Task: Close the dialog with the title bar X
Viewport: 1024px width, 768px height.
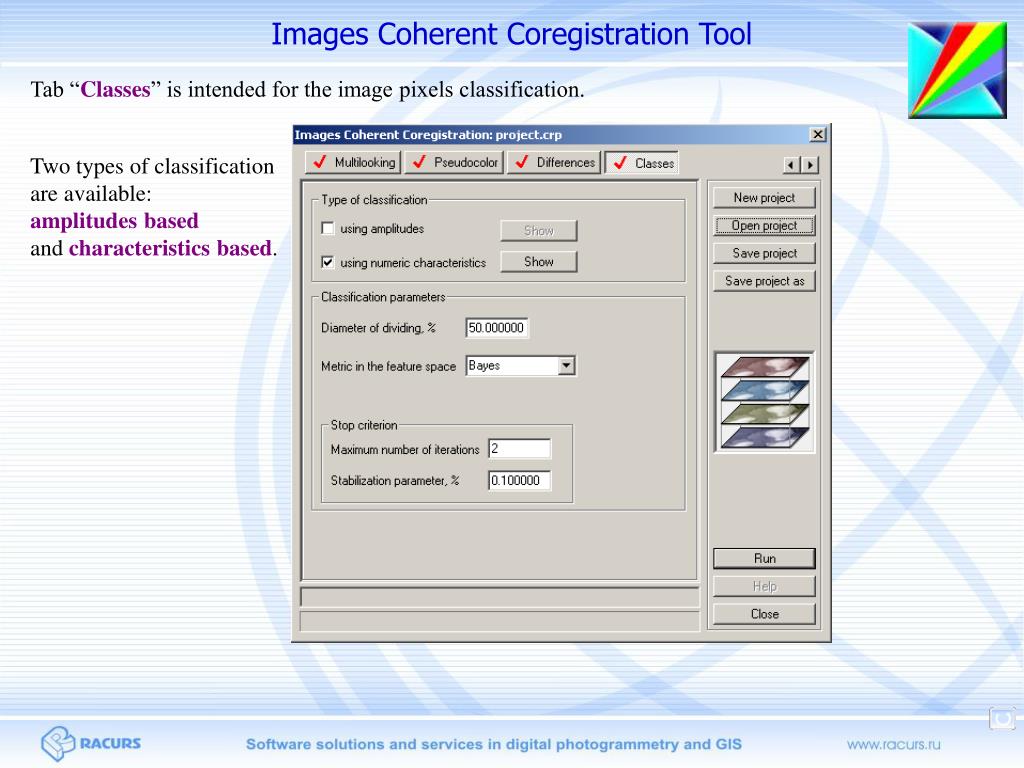Action: click(x=818, y=135)
